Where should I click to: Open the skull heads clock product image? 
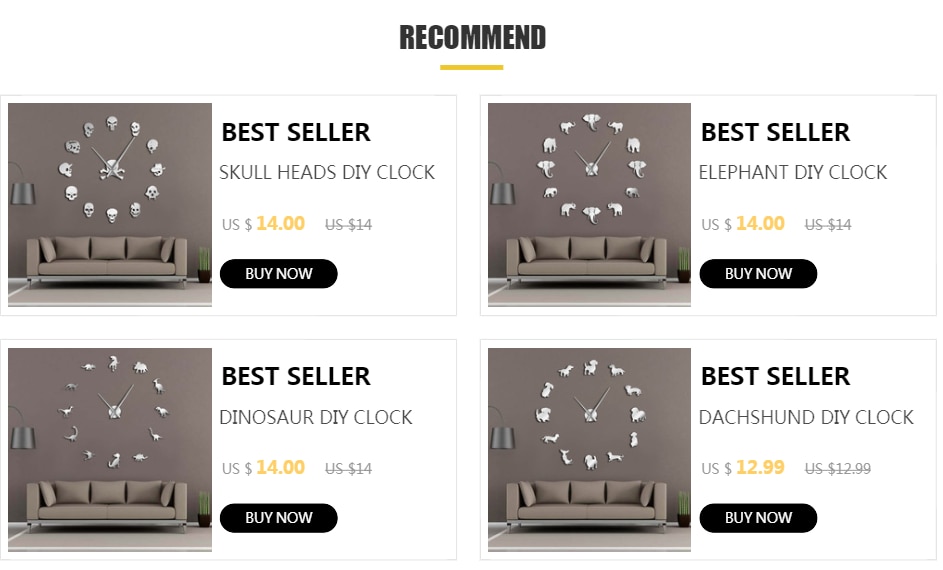pyautogui.click(x=109, y=204)
